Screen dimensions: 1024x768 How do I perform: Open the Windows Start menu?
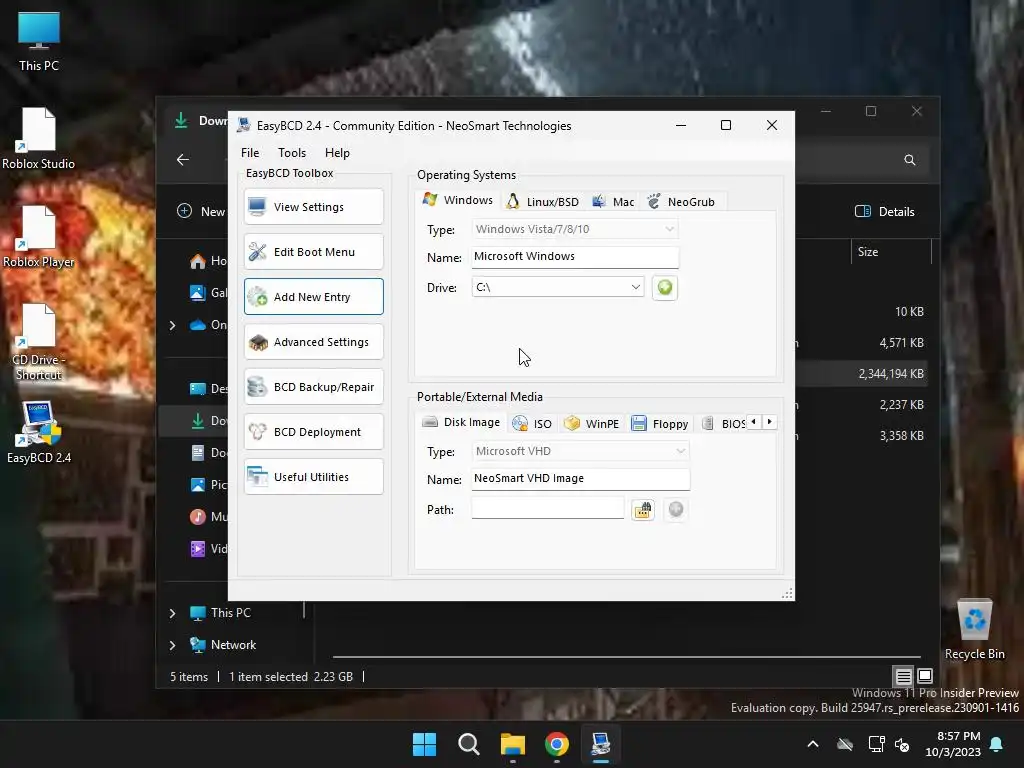pos(424,744)
